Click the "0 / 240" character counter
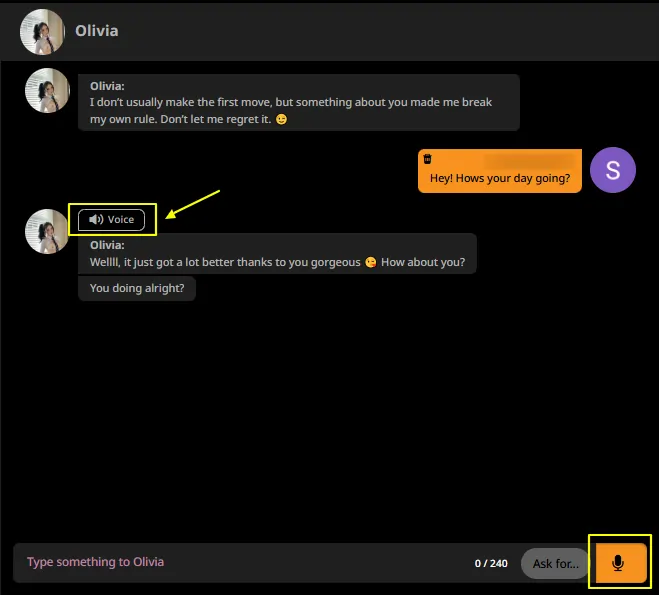This screenshot has width=659, height=595. (x=491, y=563)
